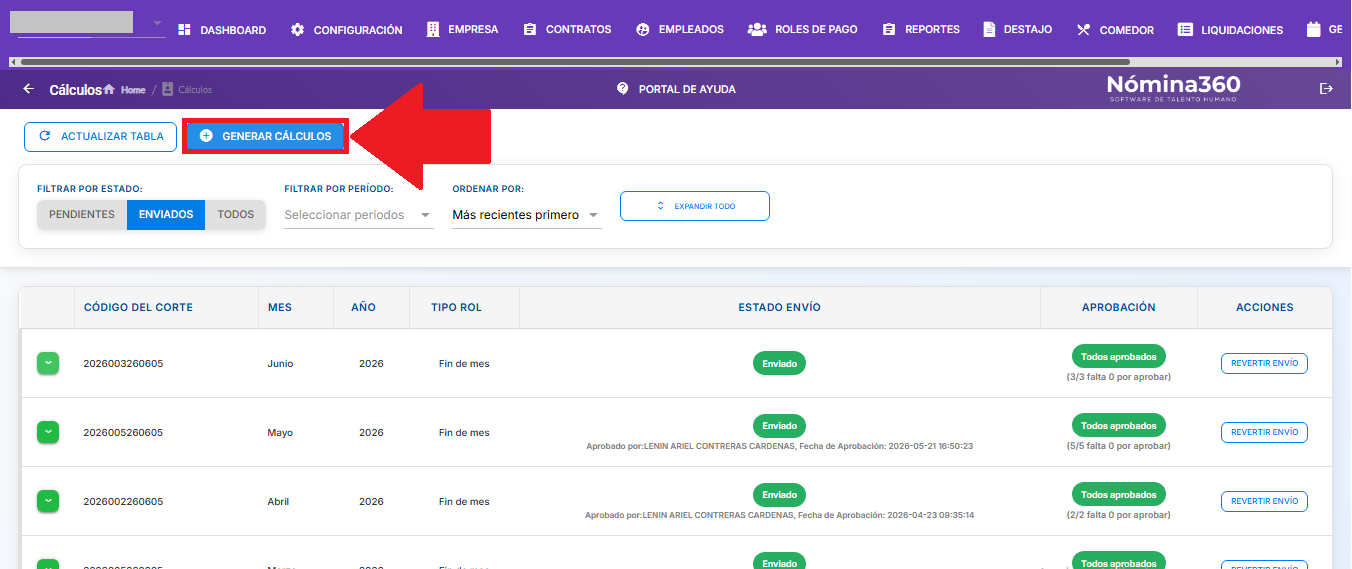Click the Liquidaciones list icon
This screenshot has width=1352, height=569.
pos(1185,30)
